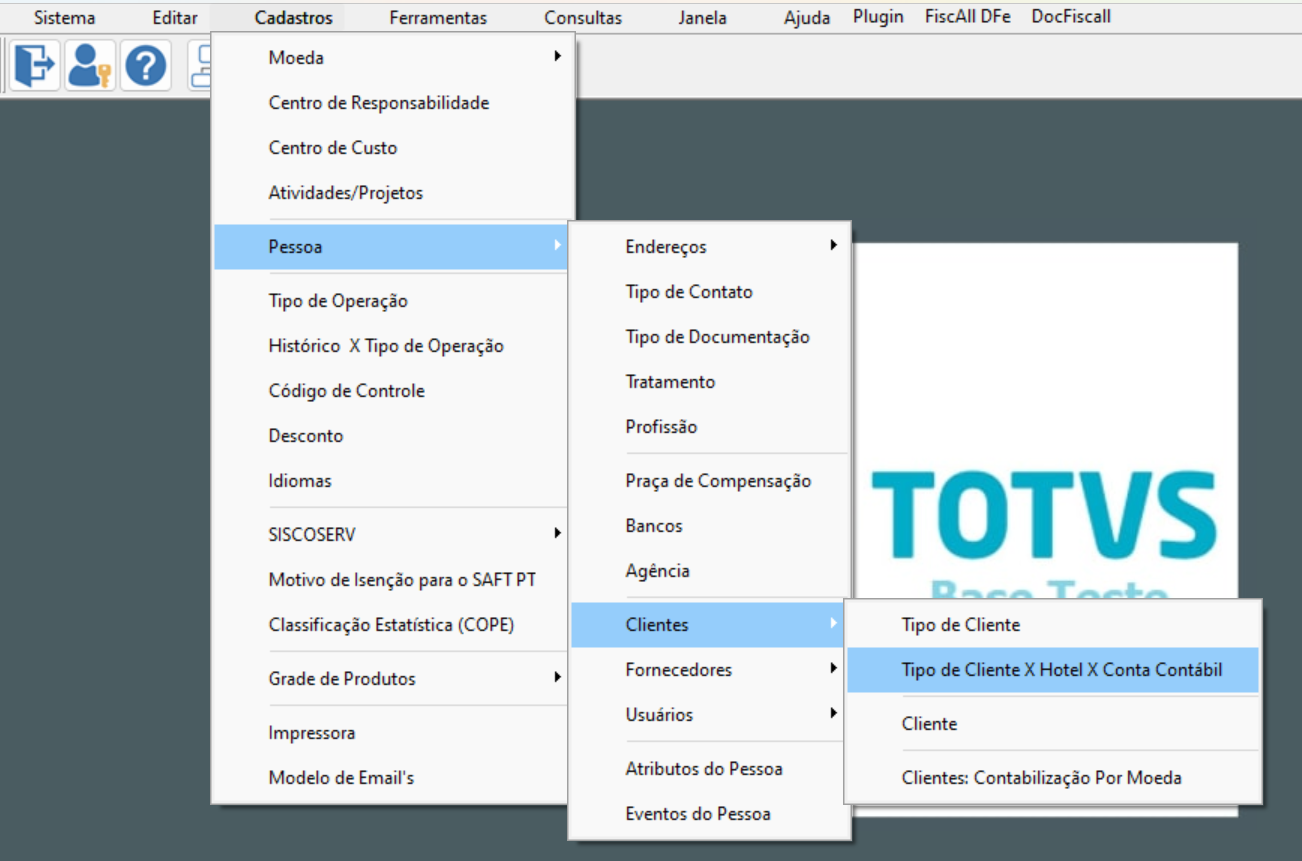The image size is (1302, 861).
Task: Open the Plugin menu
Action: 878,17
